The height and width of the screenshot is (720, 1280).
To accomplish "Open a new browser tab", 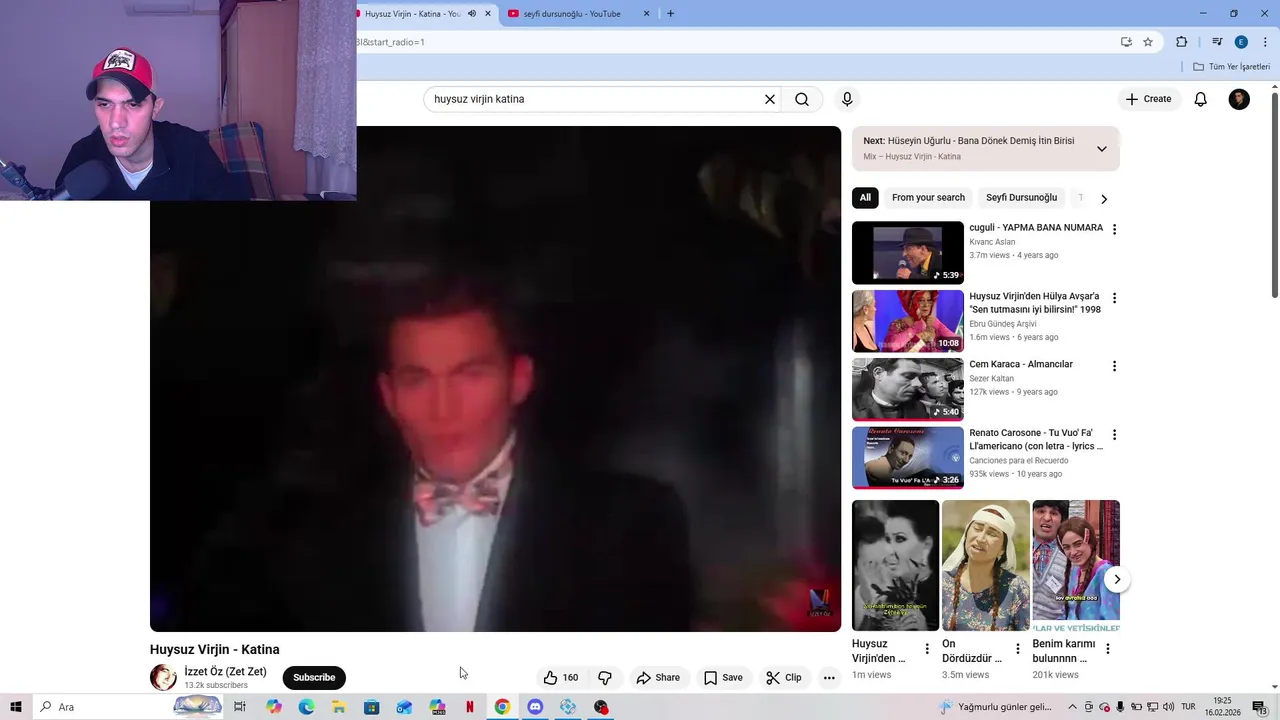I will pos(670,14).
